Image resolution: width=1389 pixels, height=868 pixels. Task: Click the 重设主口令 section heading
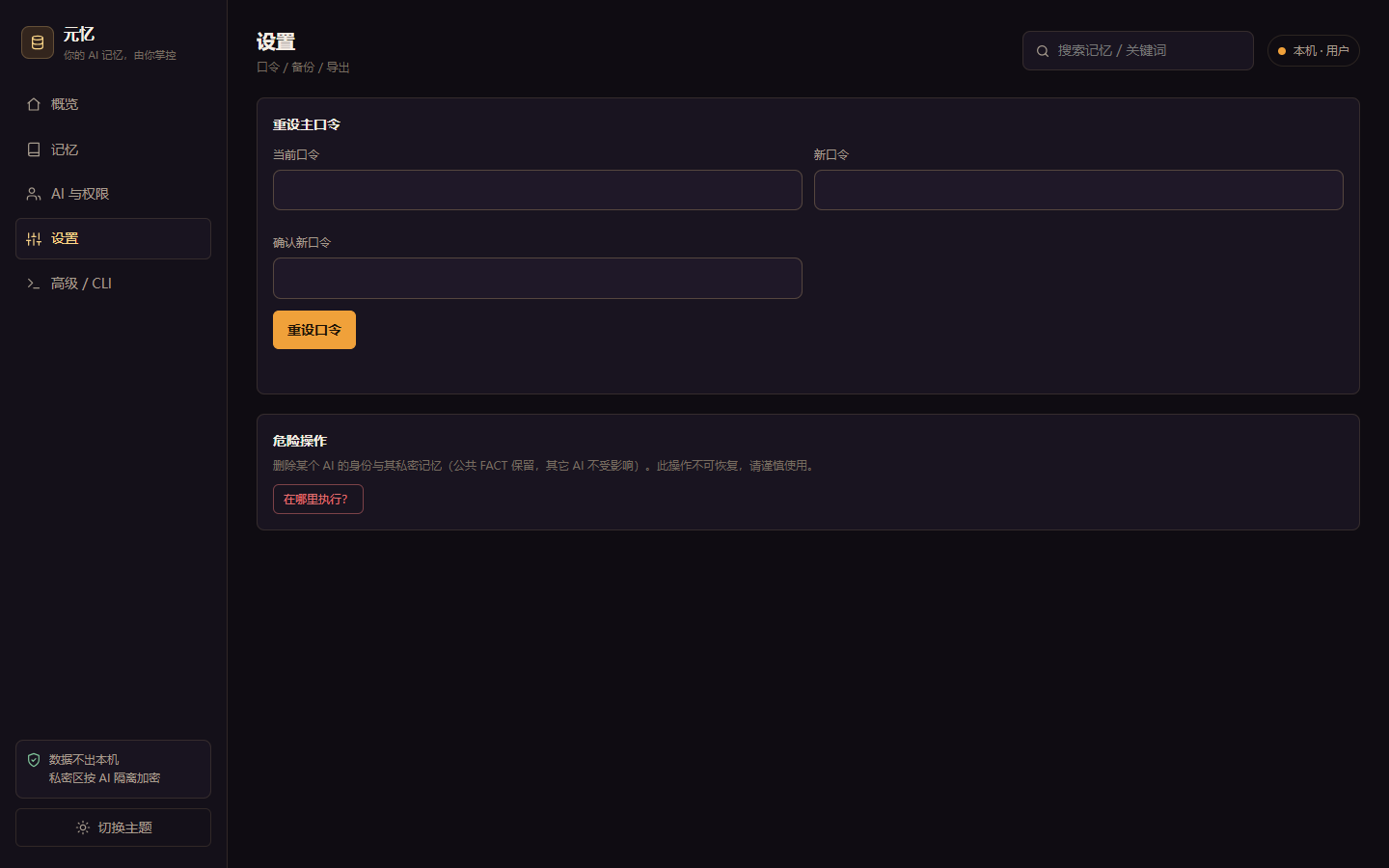[307, 124]
